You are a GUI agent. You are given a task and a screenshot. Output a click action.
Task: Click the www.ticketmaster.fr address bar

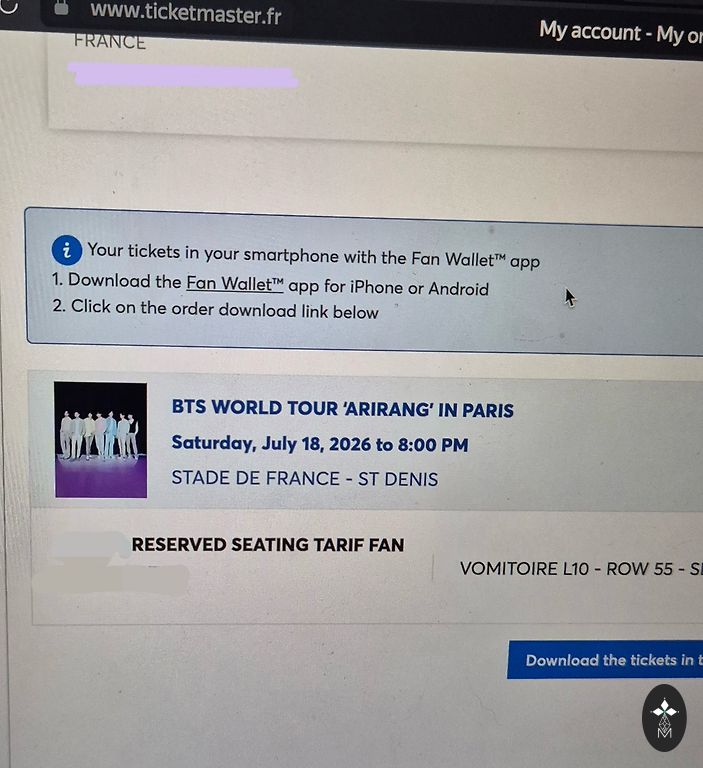186,13
